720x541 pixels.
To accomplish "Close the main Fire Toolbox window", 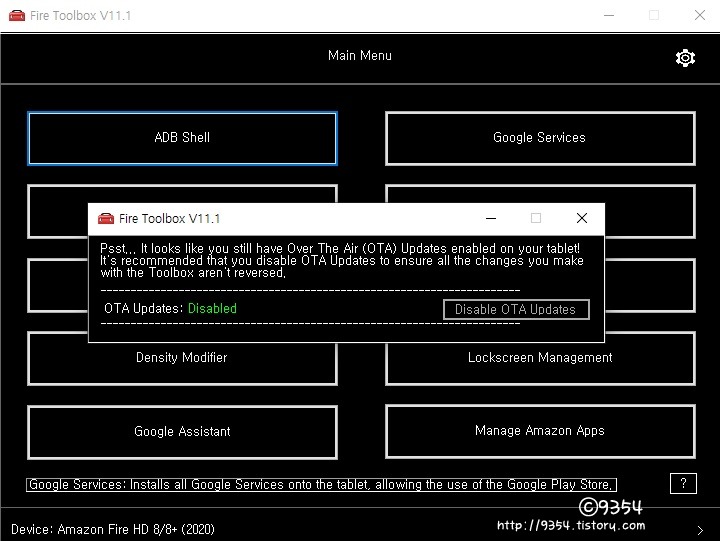I will 700,16.
